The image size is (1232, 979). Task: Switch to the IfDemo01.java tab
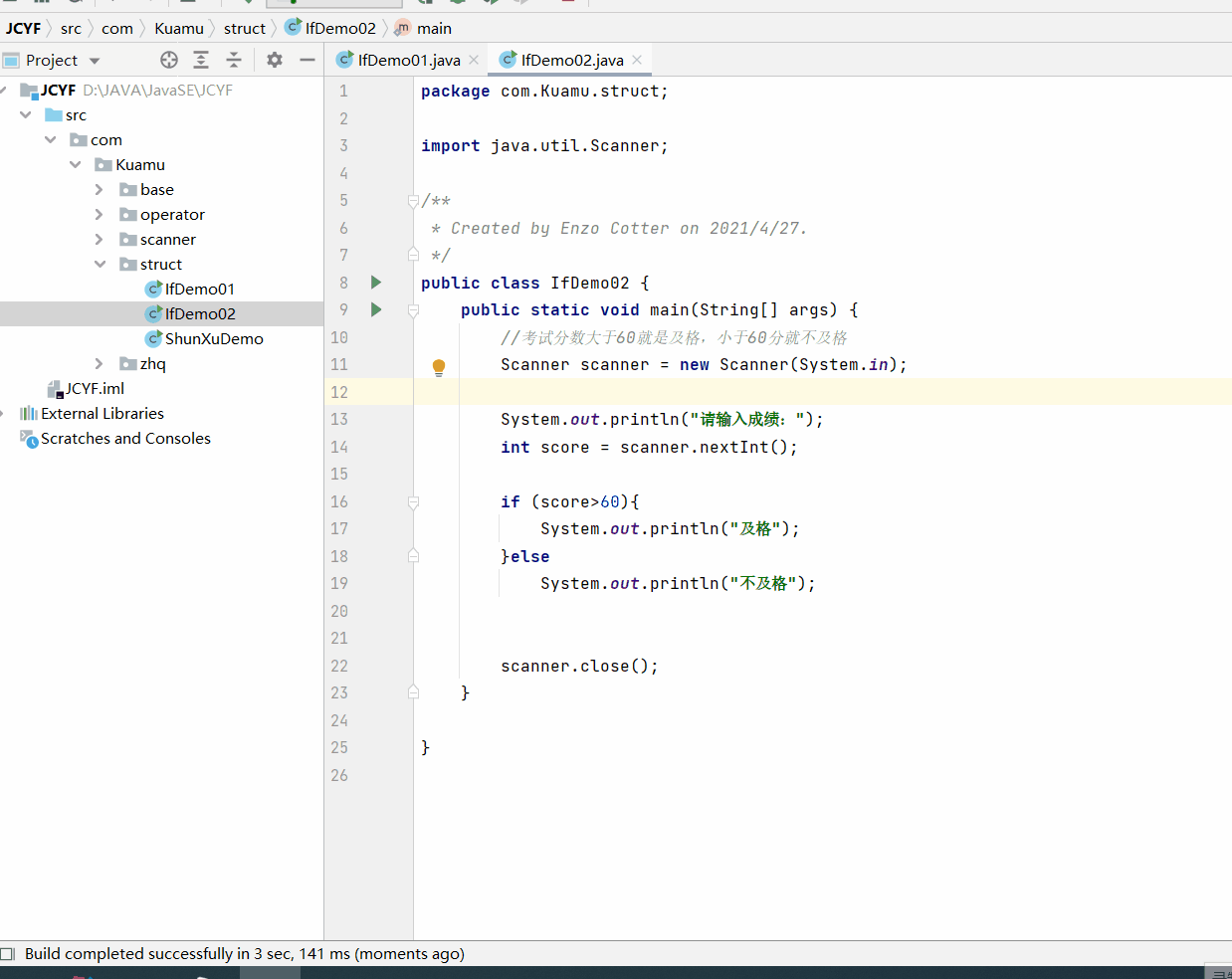point(408,60)
